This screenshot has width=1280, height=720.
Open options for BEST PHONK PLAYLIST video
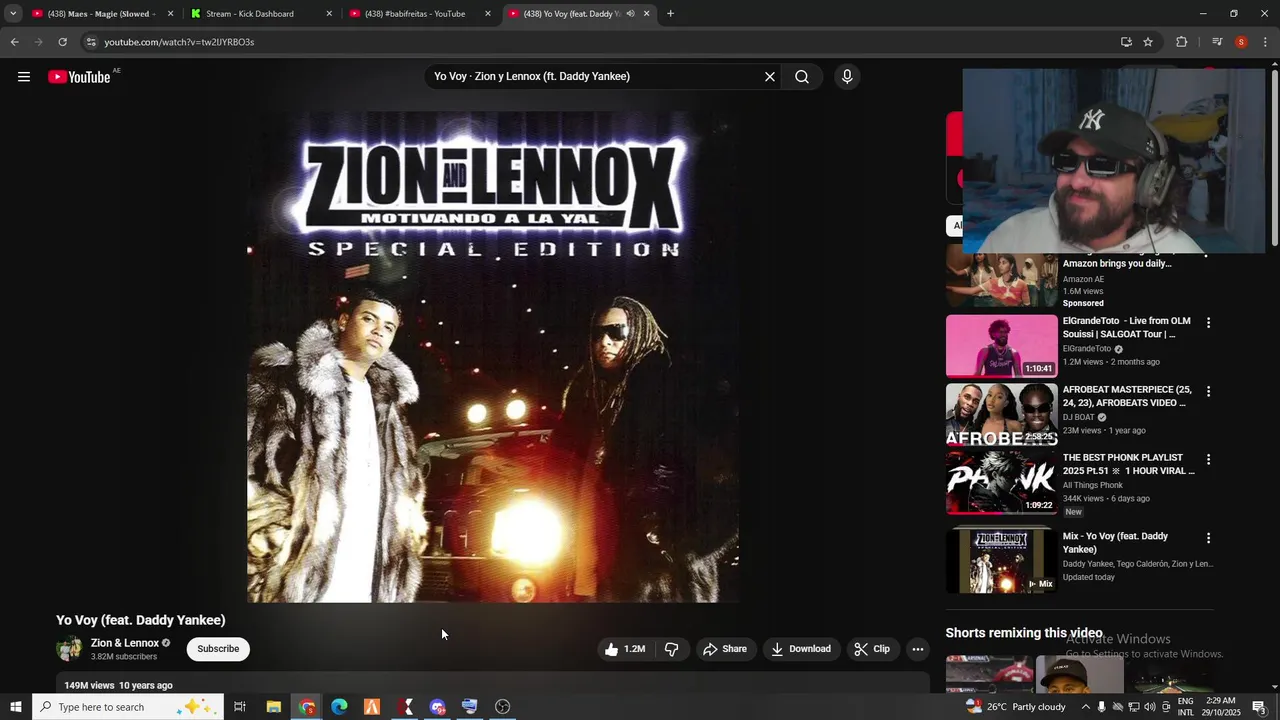click(1208, 460)
